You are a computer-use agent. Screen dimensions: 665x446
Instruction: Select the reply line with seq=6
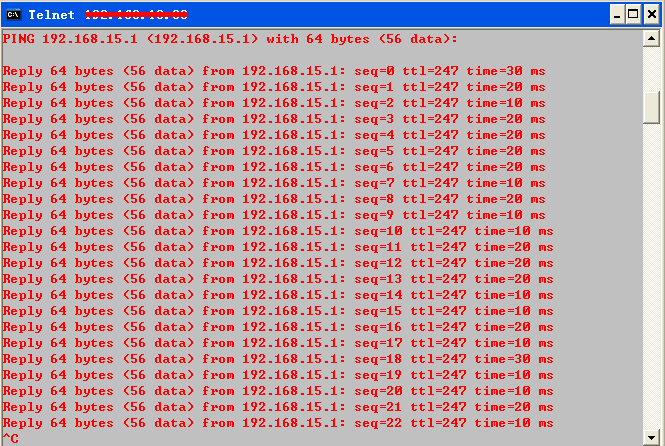274,167
